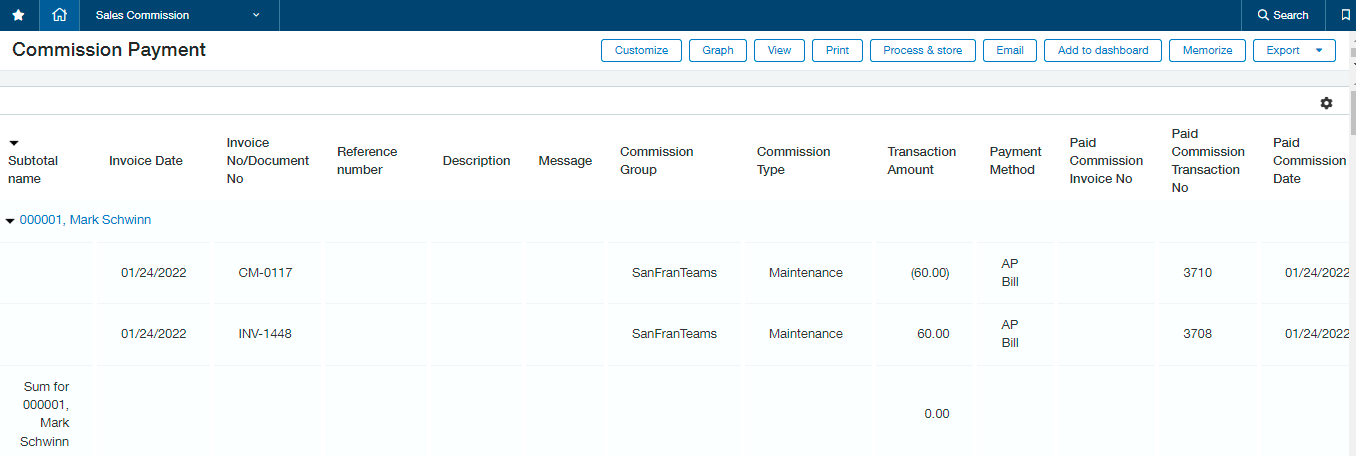The width and height of the screenshot is (1356, 456).
Task: Open the 000001, Mark Schwinn link
Action: click(85, 220)
